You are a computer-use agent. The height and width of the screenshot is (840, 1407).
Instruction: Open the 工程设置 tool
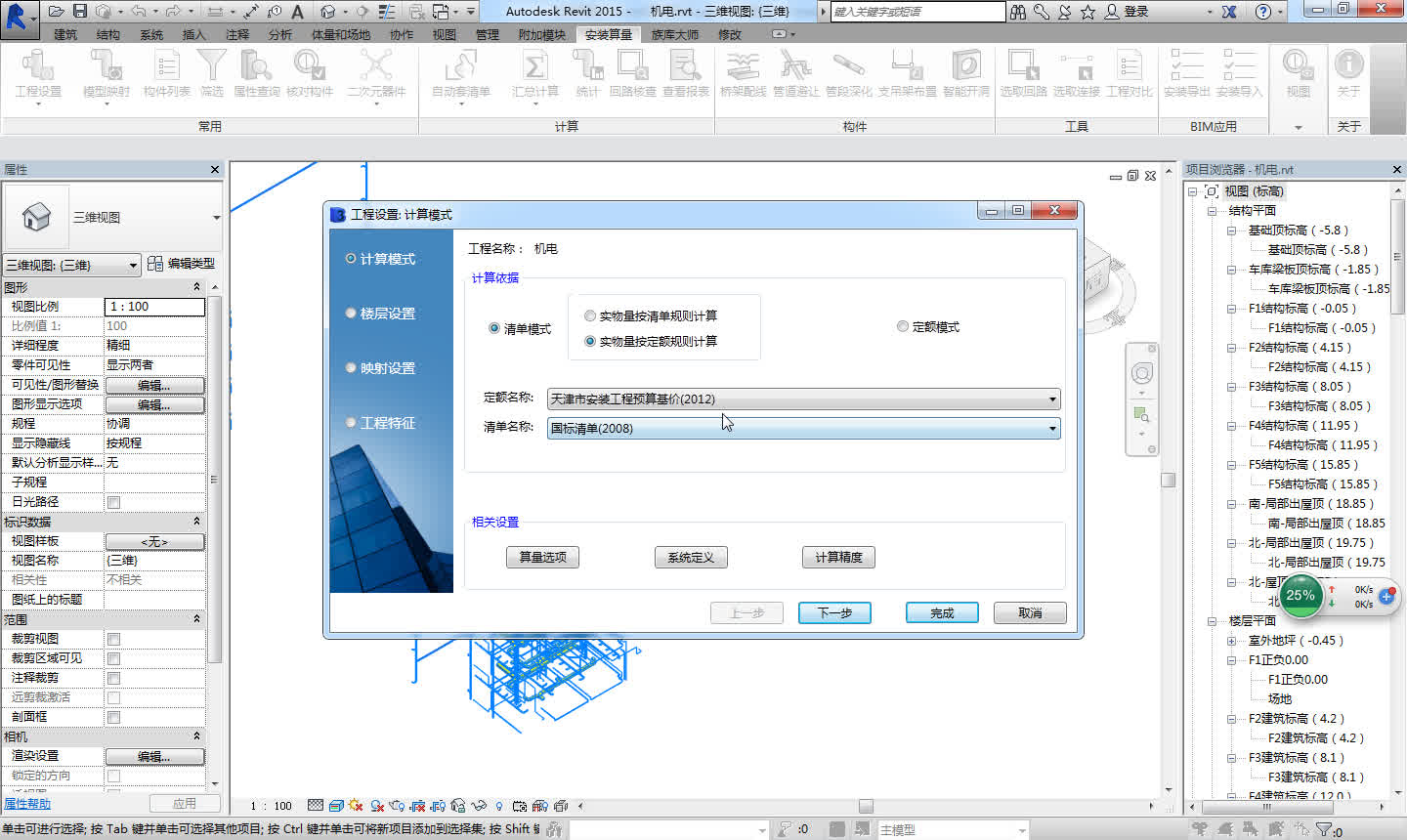pos(35,76)
